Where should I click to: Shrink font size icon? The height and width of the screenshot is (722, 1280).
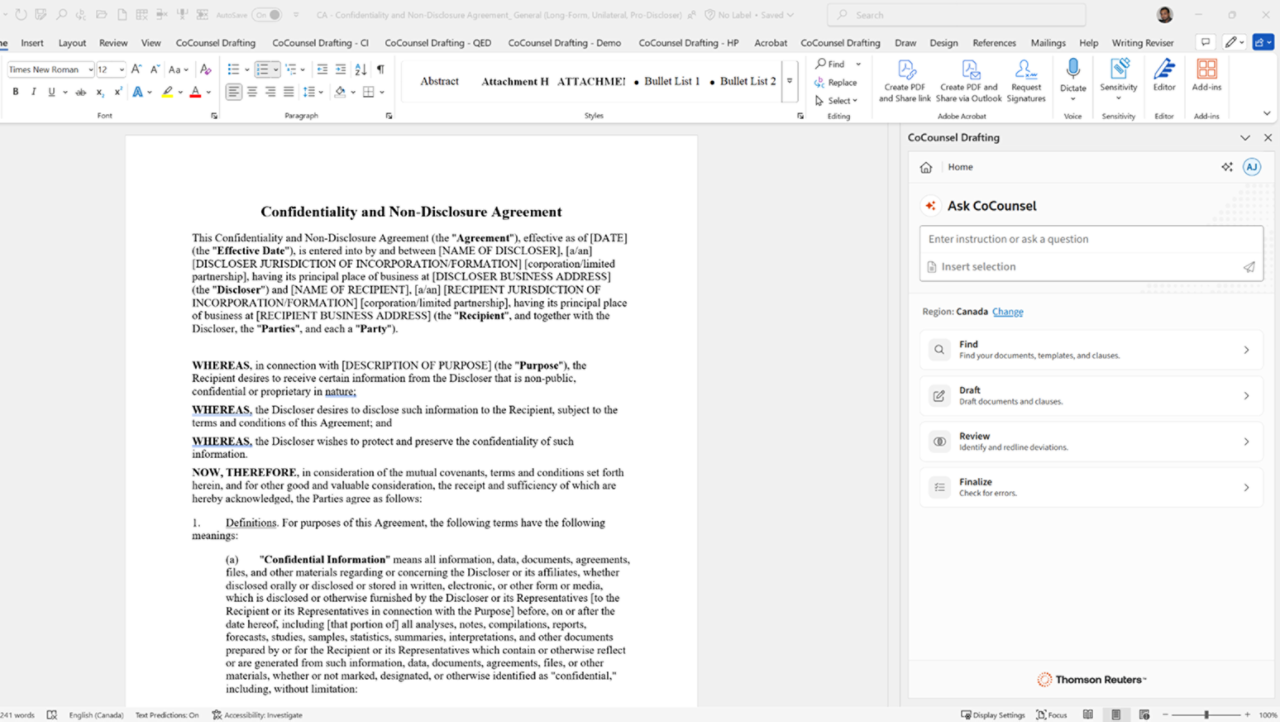click(x=154, y=70)
